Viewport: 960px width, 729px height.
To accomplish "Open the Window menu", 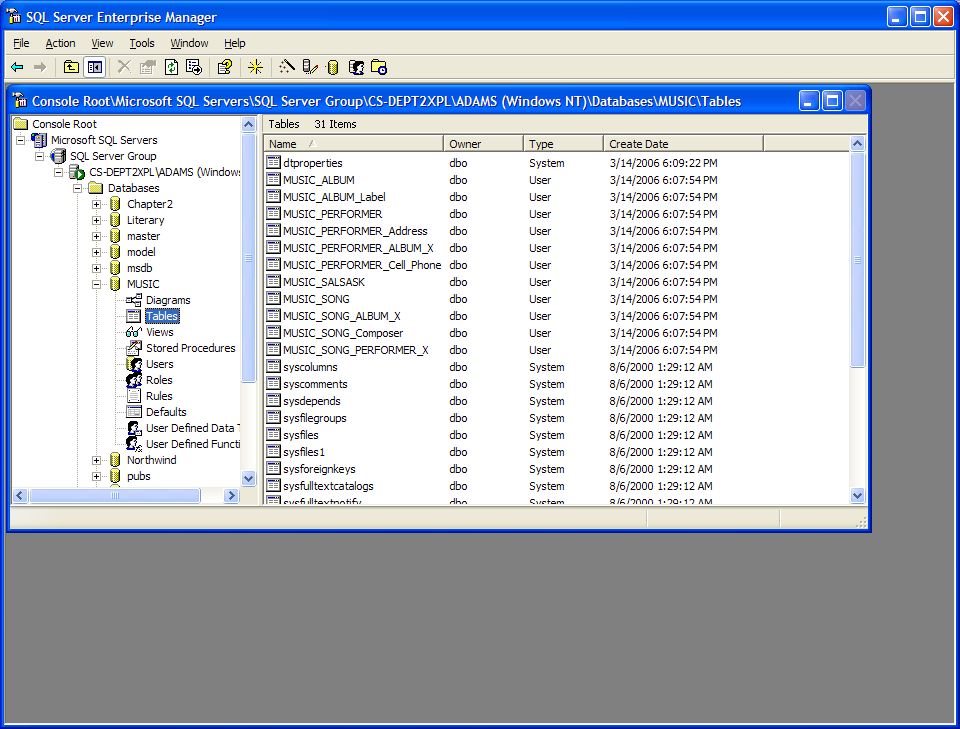I will [189, 43].
